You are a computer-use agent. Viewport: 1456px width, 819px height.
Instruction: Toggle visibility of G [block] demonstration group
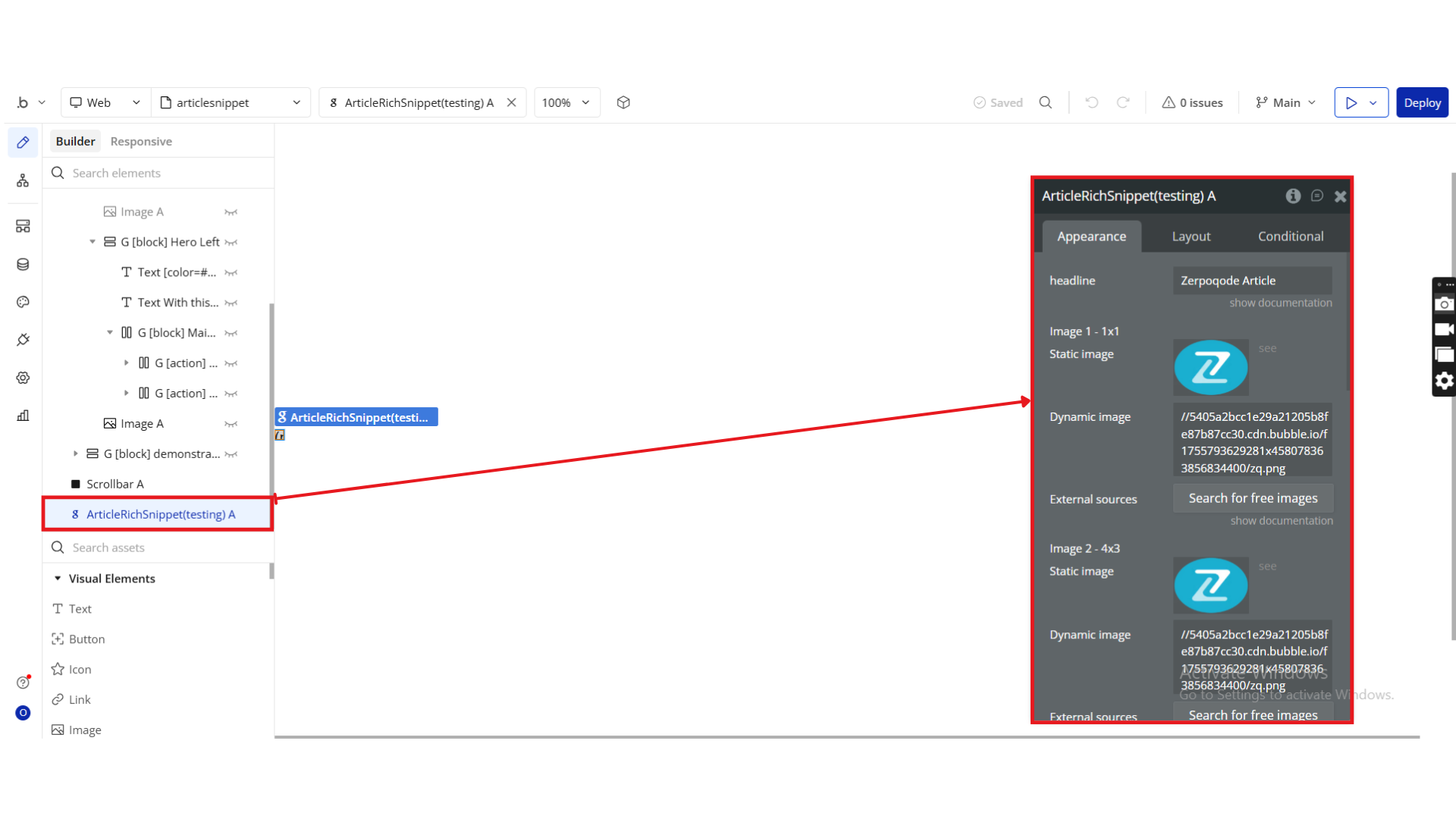pos(231,454)
